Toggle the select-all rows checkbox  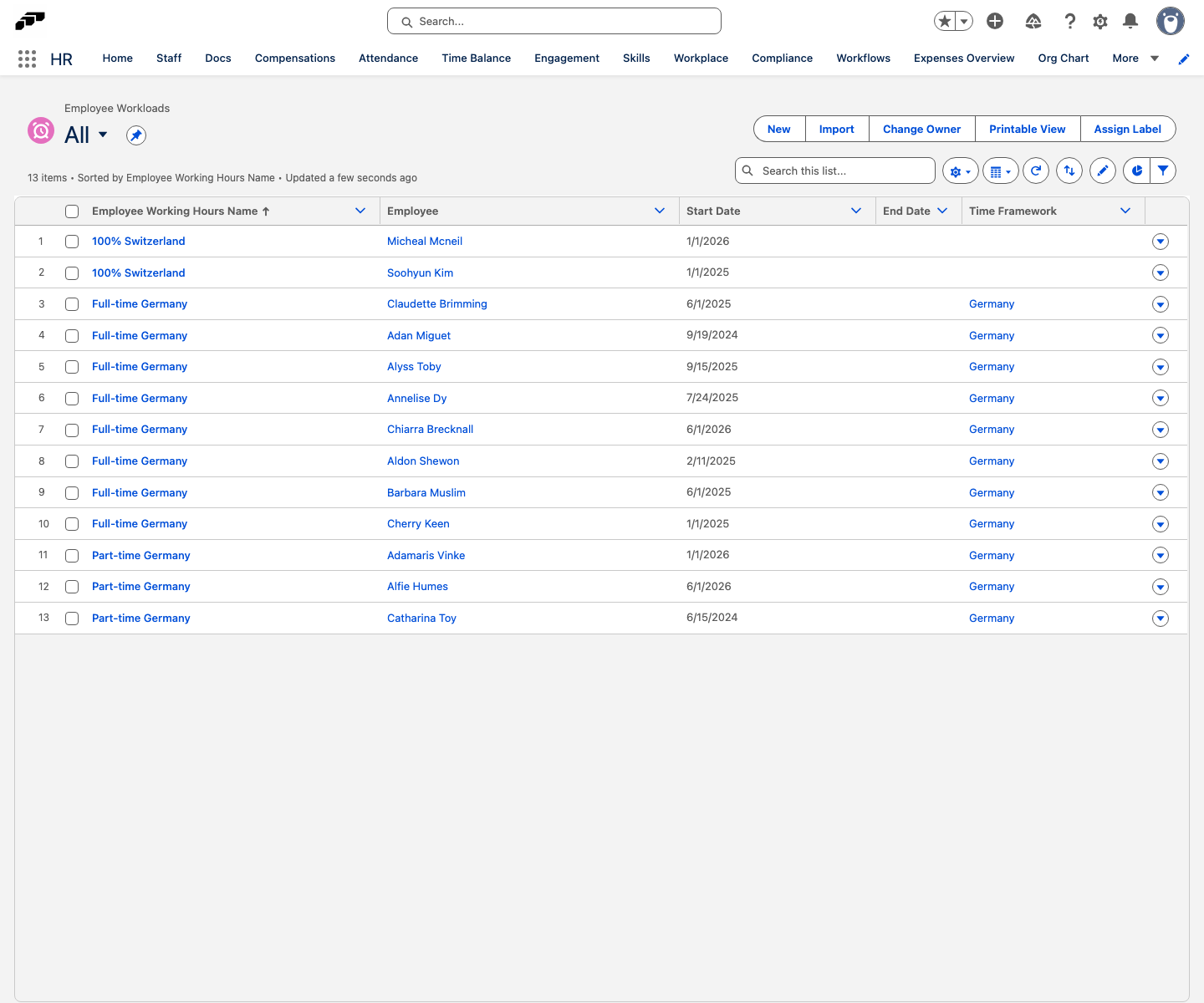72,211
